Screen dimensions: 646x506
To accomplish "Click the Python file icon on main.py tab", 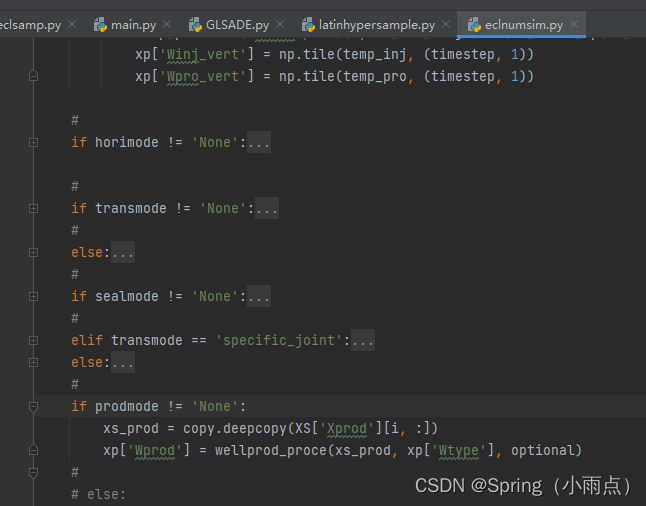I will tap(100, 25).
